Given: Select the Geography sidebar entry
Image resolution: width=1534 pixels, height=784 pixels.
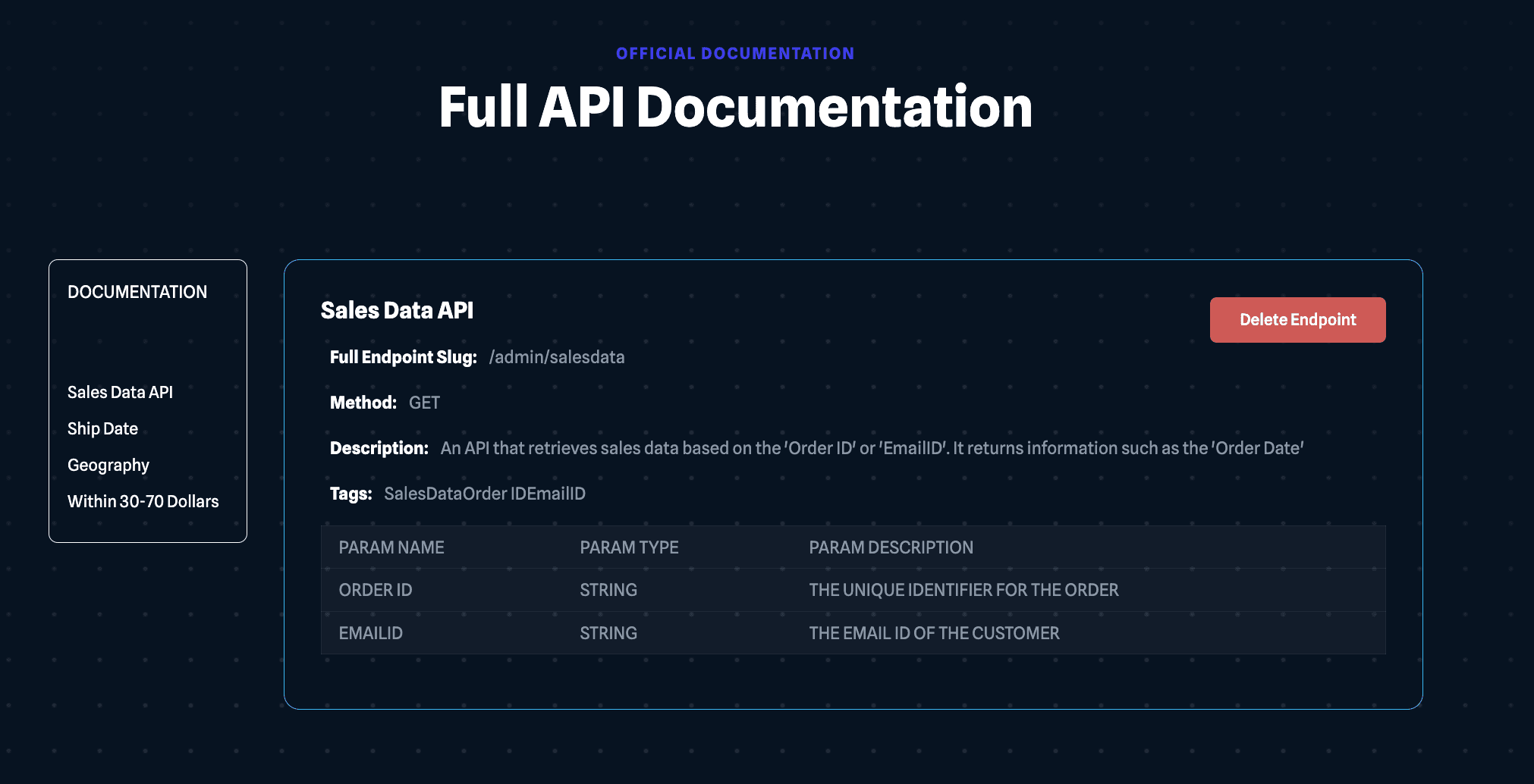Looking at the screenshot, I should coord(108,465).
